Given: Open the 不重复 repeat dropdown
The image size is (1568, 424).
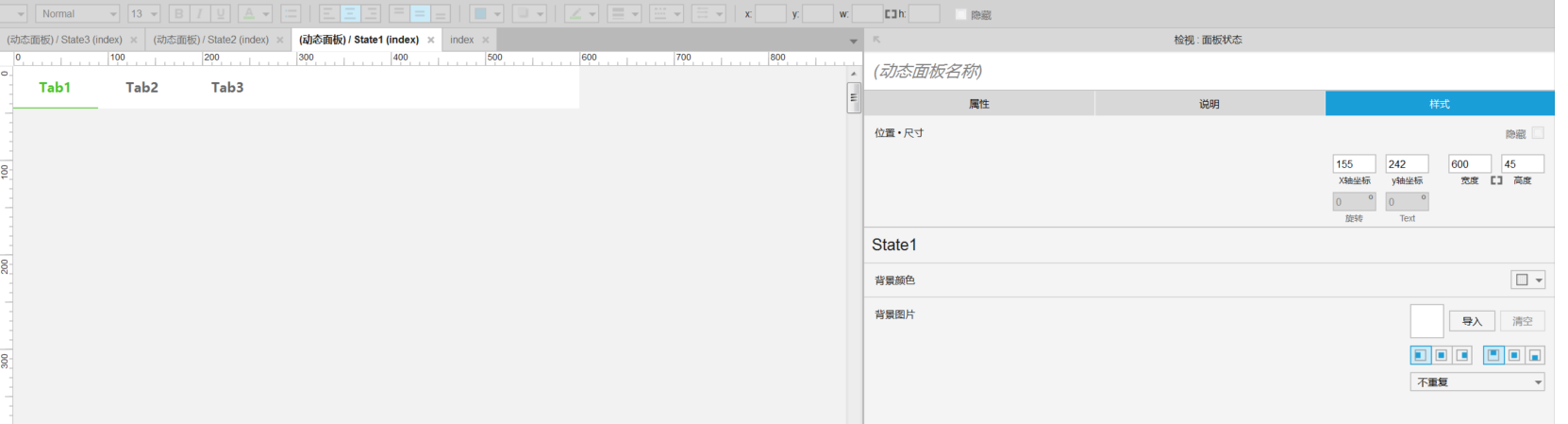Looking at the screenshot, I should click(x=1477, y=382).
